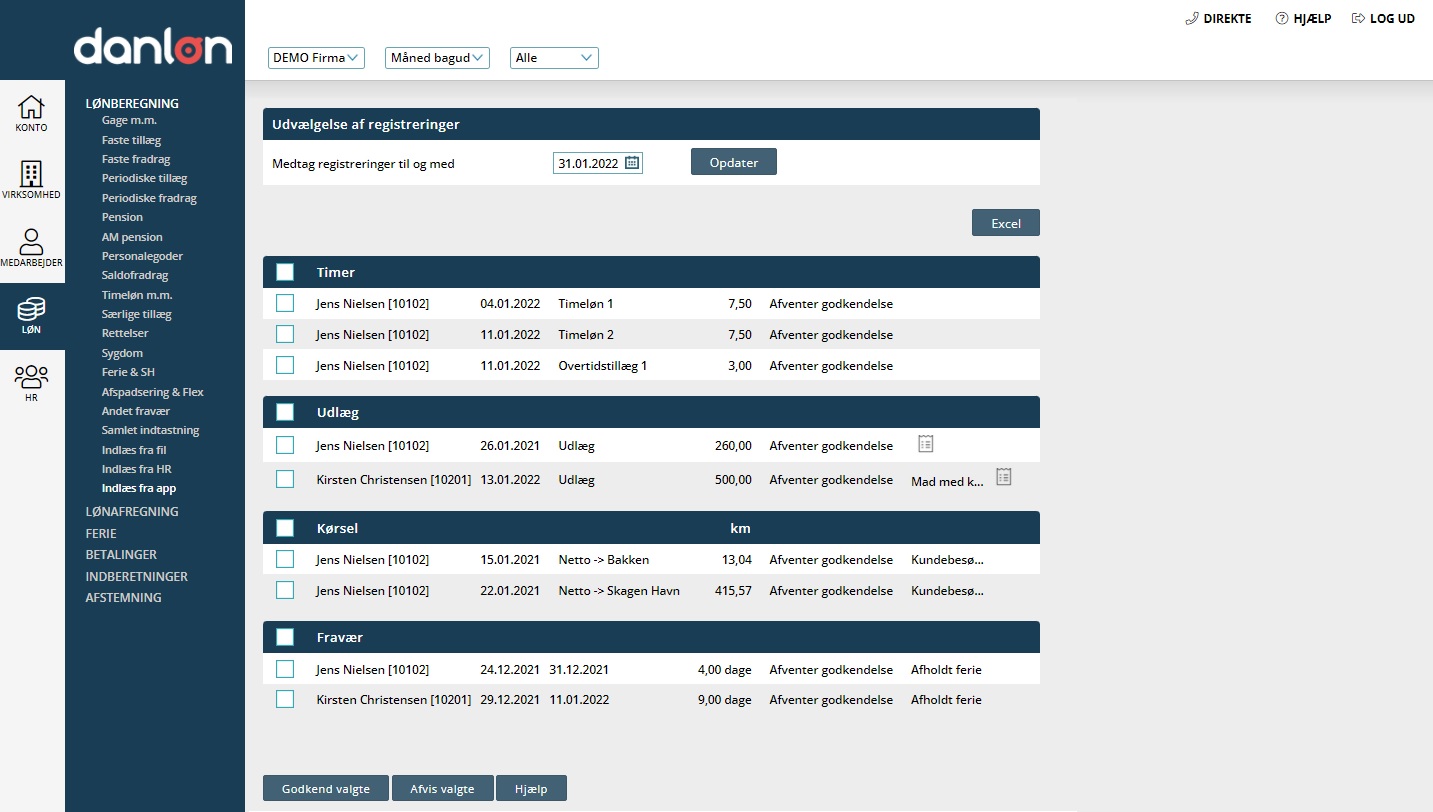Image resolution: width=1433 pixels, height=812 pixels.
Task: Open the LØNAFREGNING menu section
Action: [x=132, y=511]
